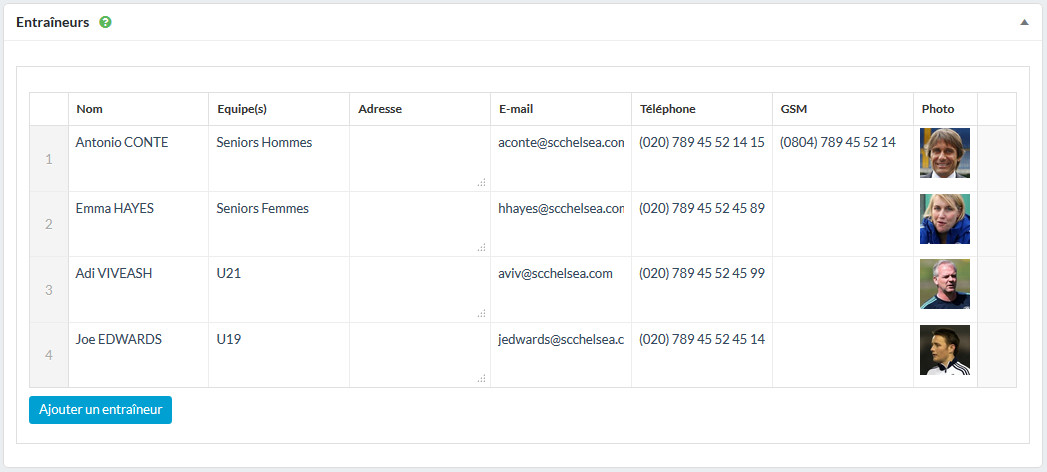
Task: Edit Antonio CONTE's GSM number field
Action: point(843,159)
